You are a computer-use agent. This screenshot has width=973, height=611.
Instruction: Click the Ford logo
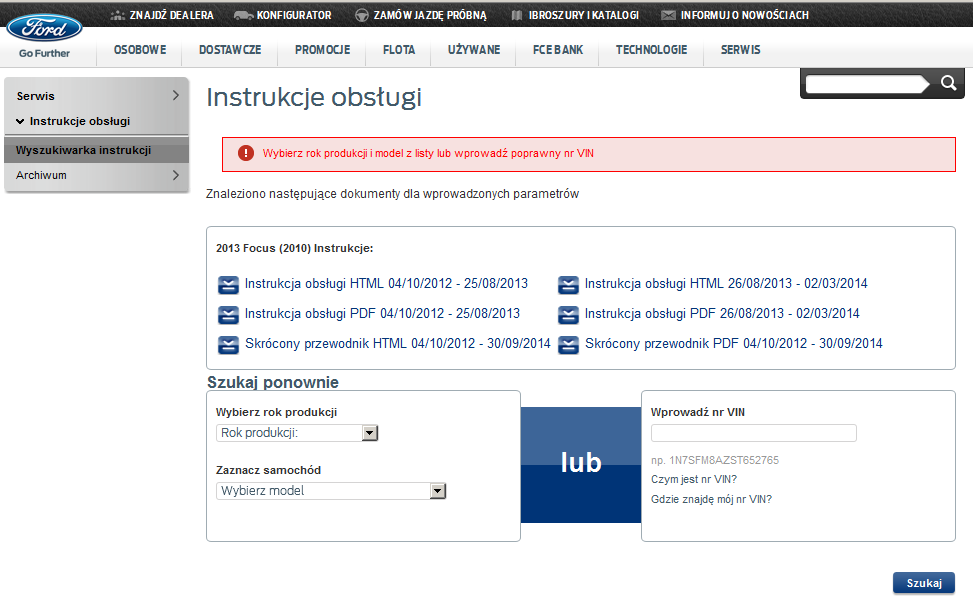point(44,28)
